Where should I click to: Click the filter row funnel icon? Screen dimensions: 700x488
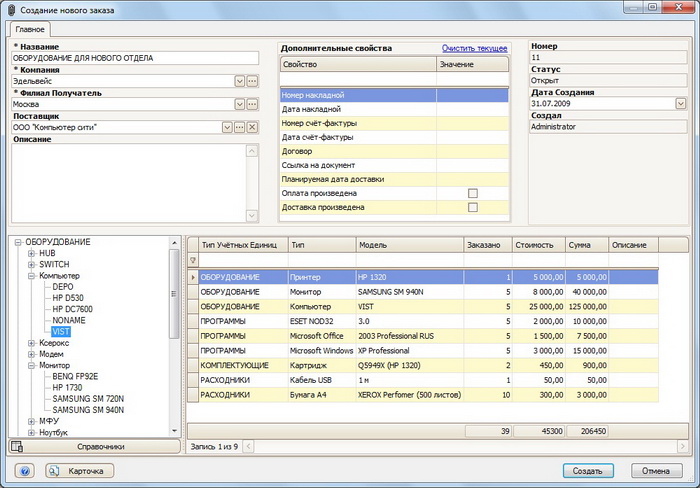pos(193,260)
